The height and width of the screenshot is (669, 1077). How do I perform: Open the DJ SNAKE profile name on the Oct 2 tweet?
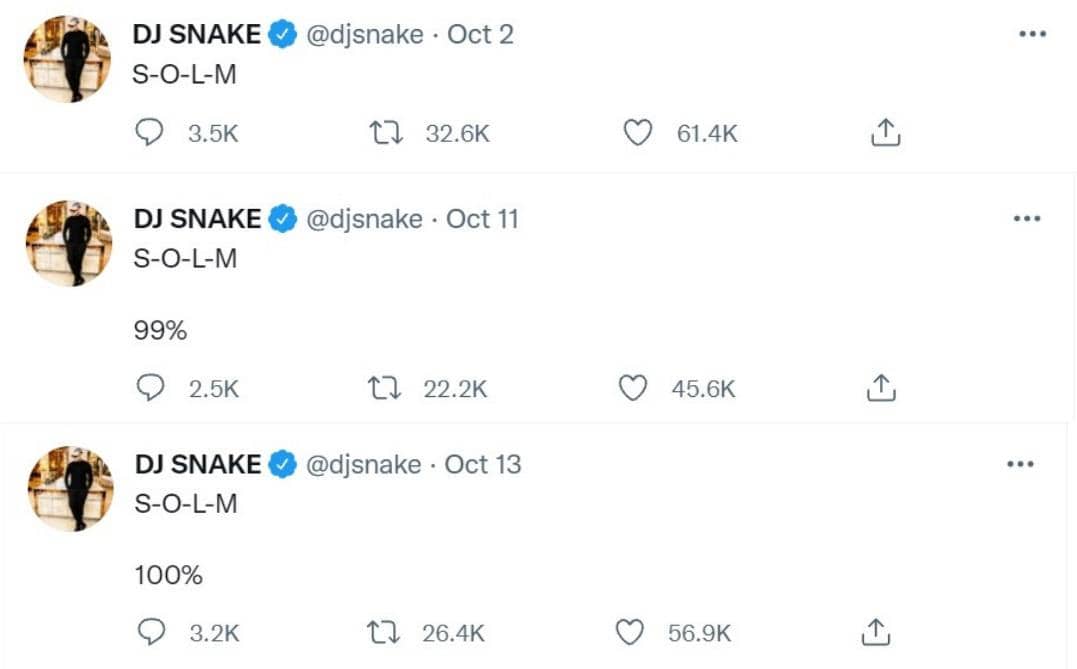tap(197, 33)
